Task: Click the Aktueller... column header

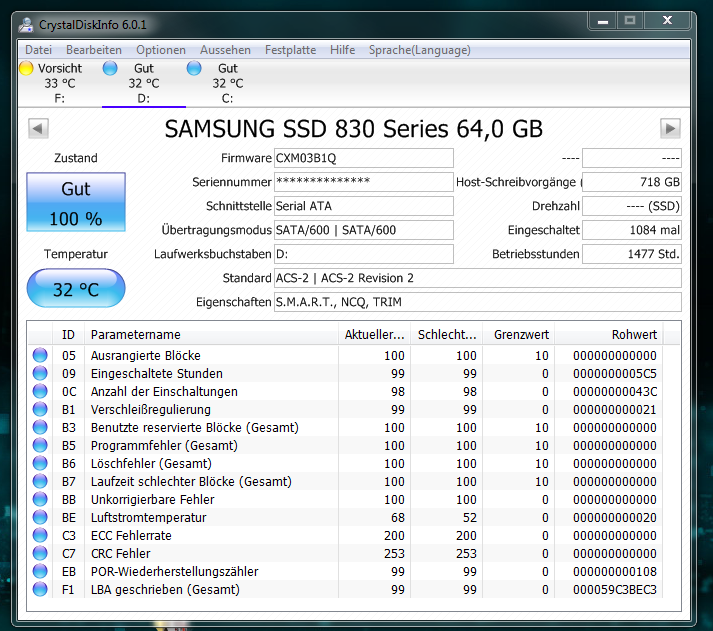Action: click(374, 335)
